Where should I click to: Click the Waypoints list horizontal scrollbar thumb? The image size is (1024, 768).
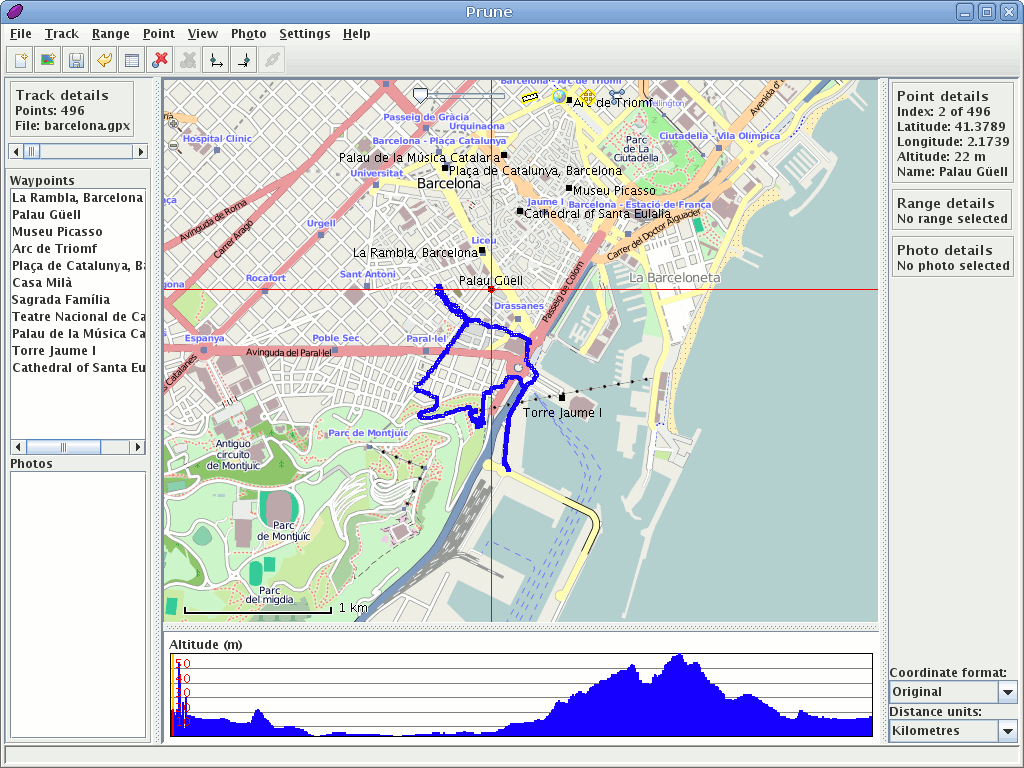(63, 447)
